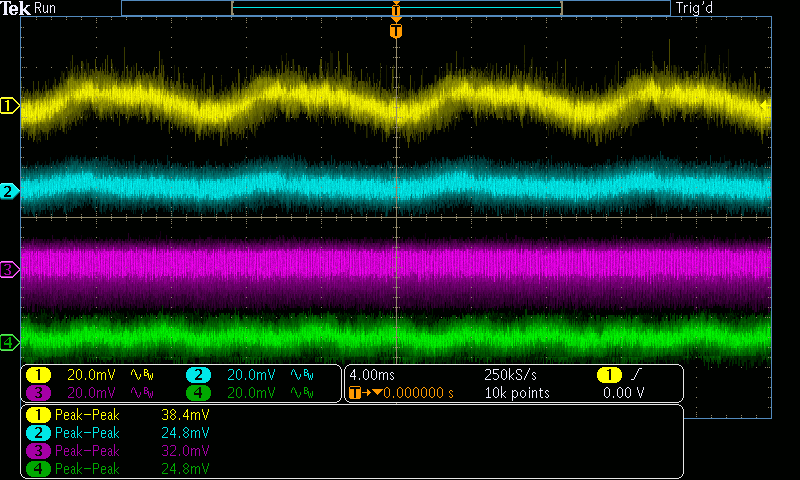This screenshot has height=480, width=800.
Task: Toggle the Run acquisition status
Action: (46, 8)
